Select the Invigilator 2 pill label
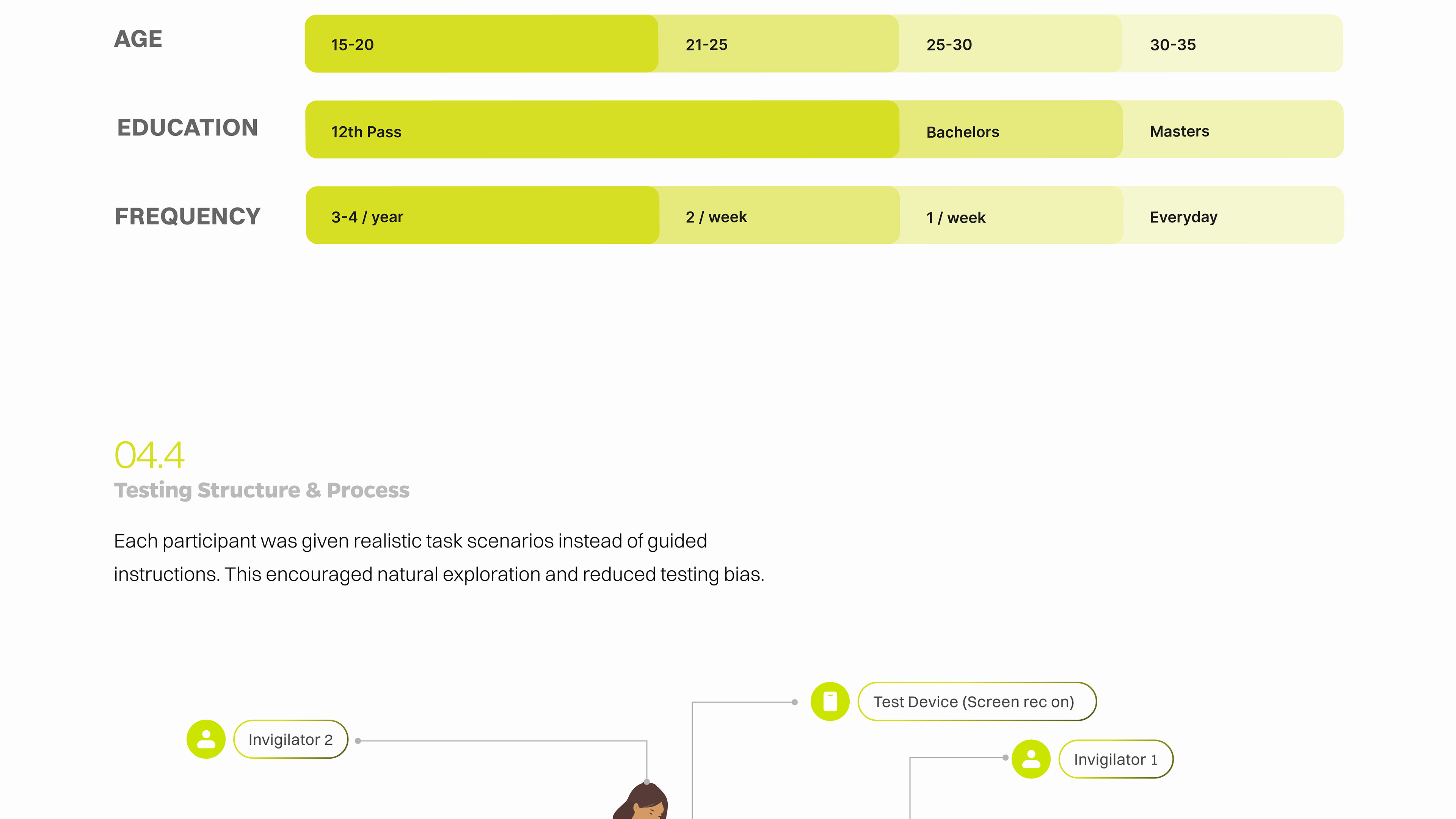The image size is (1456, 819). click(290, 739)
